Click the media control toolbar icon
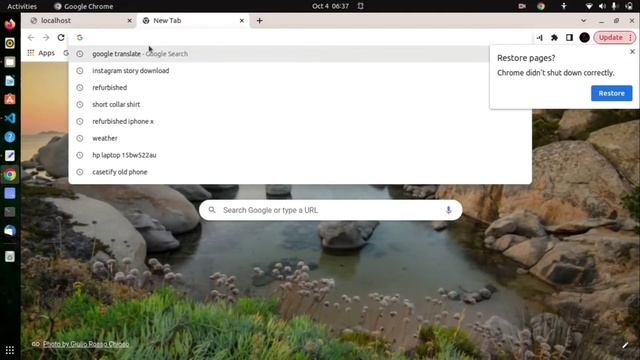Image resolution: width=640 pixels, height=360 pixels. pos(540,38)
